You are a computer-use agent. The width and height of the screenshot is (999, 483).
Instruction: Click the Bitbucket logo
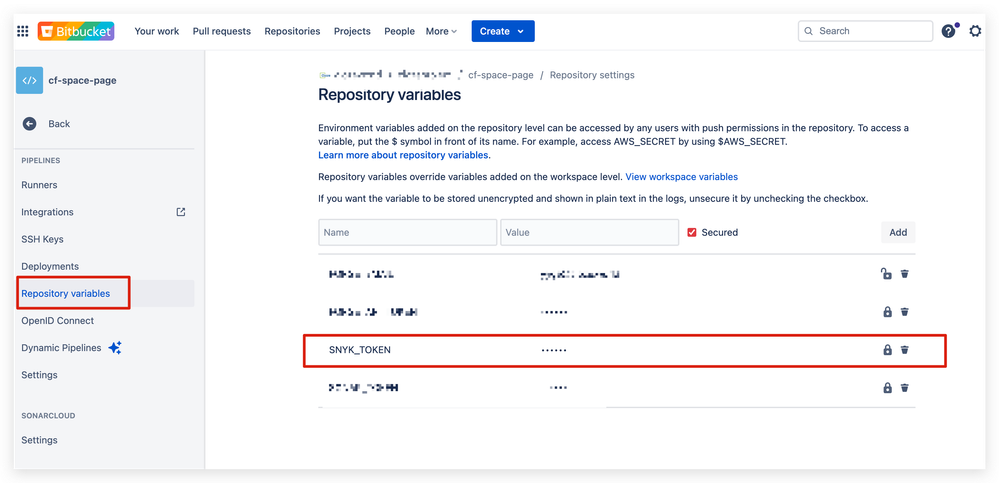pyautogui.click(x=76, y=31)
